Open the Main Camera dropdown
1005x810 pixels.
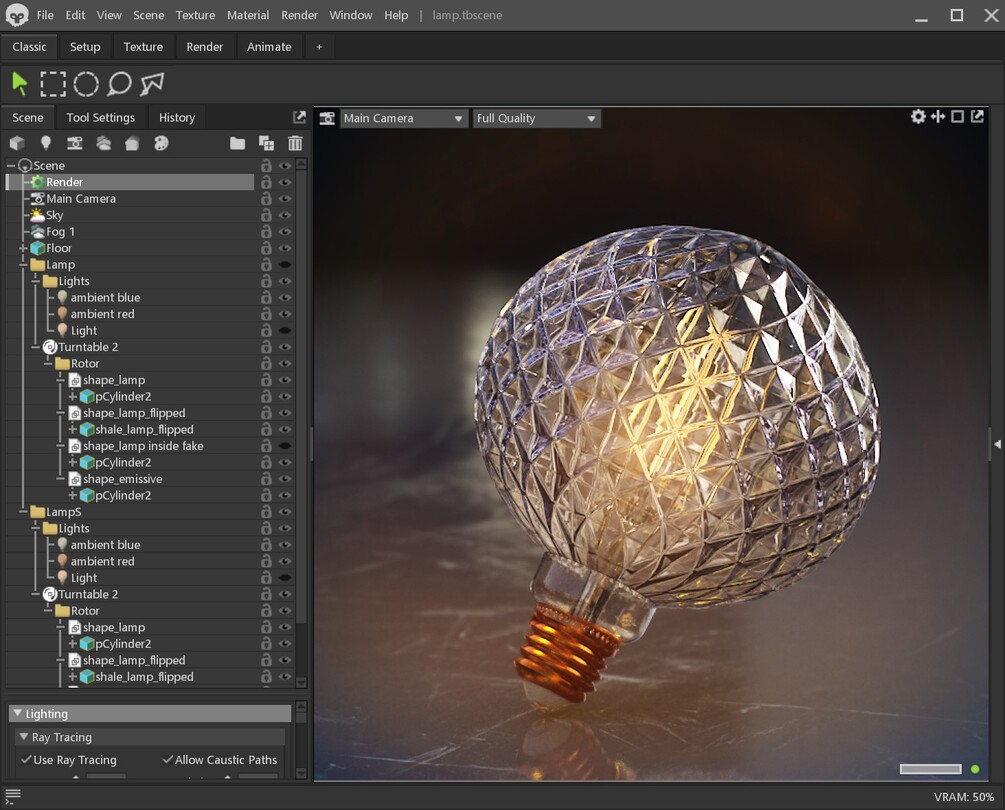[x=403, y=119]
